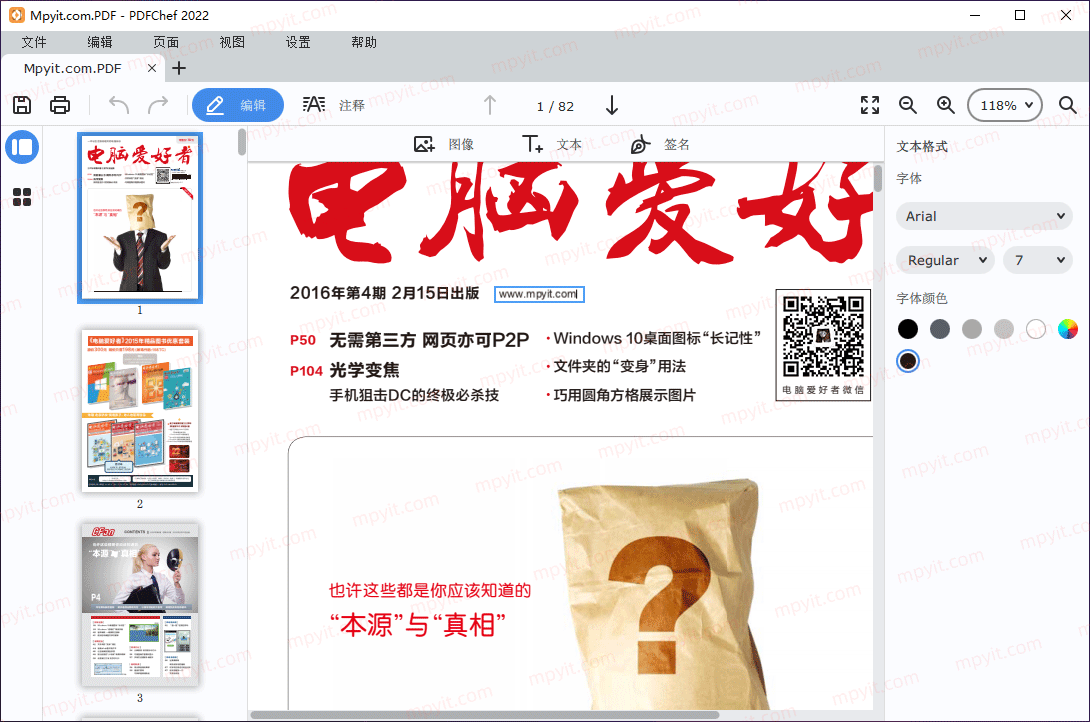1090x722 pixels.
Task: Click the text 巧用圆角方格展示图片
Action: click(x=624, y=395)
